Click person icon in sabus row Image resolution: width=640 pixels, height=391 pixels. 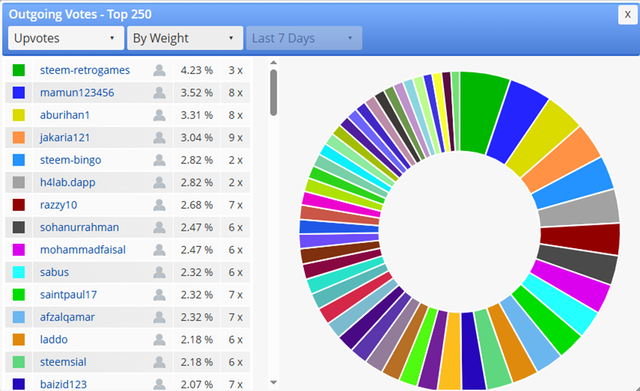click(159, 272)
